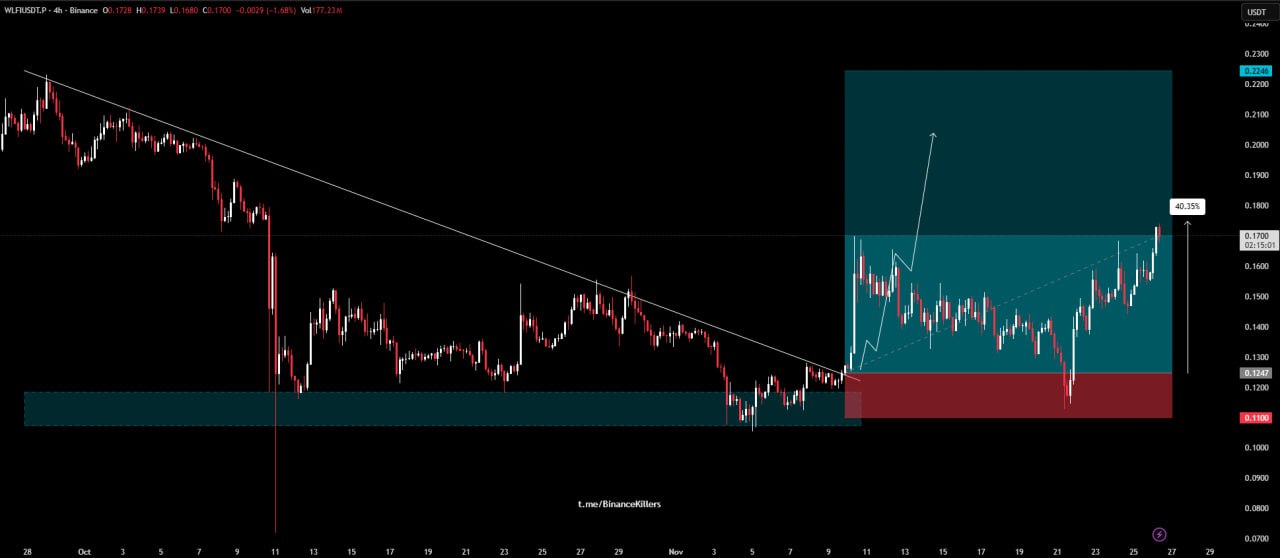This screenshot has width=1280, height=558.
Task: Click the t.me/BinanceKillers watermark link
Action: [x=619, y=504]
